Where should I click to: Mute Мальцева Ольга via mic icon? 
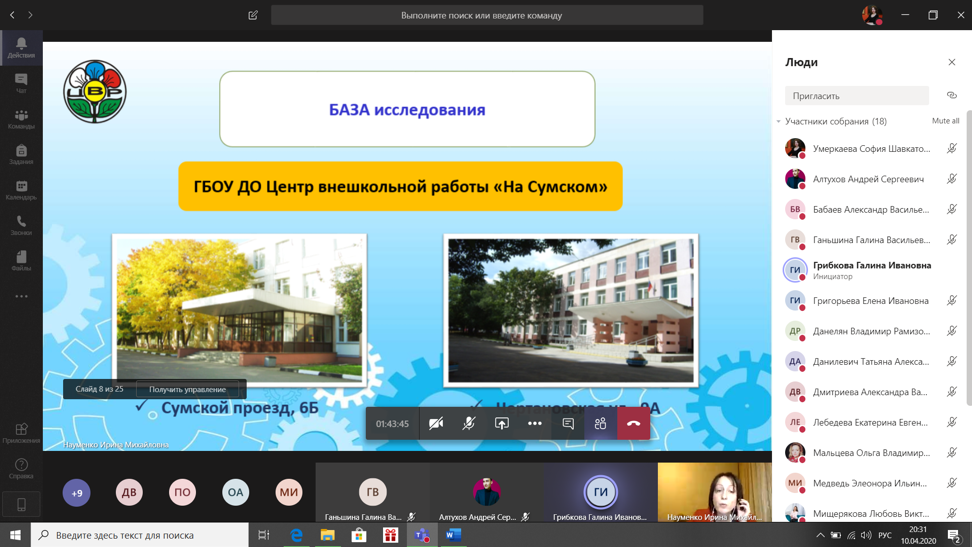coord(952,452)
